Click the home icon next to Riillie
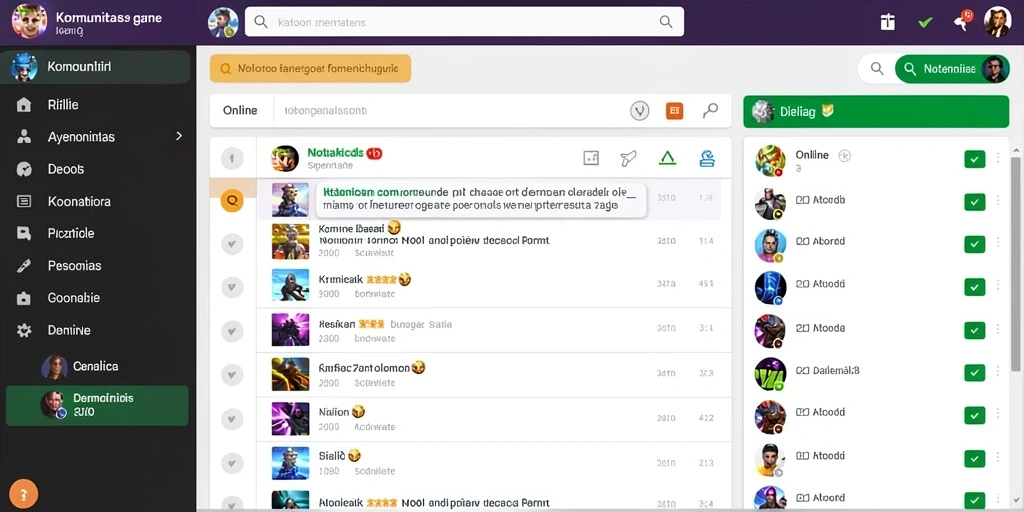 [24, 104]
